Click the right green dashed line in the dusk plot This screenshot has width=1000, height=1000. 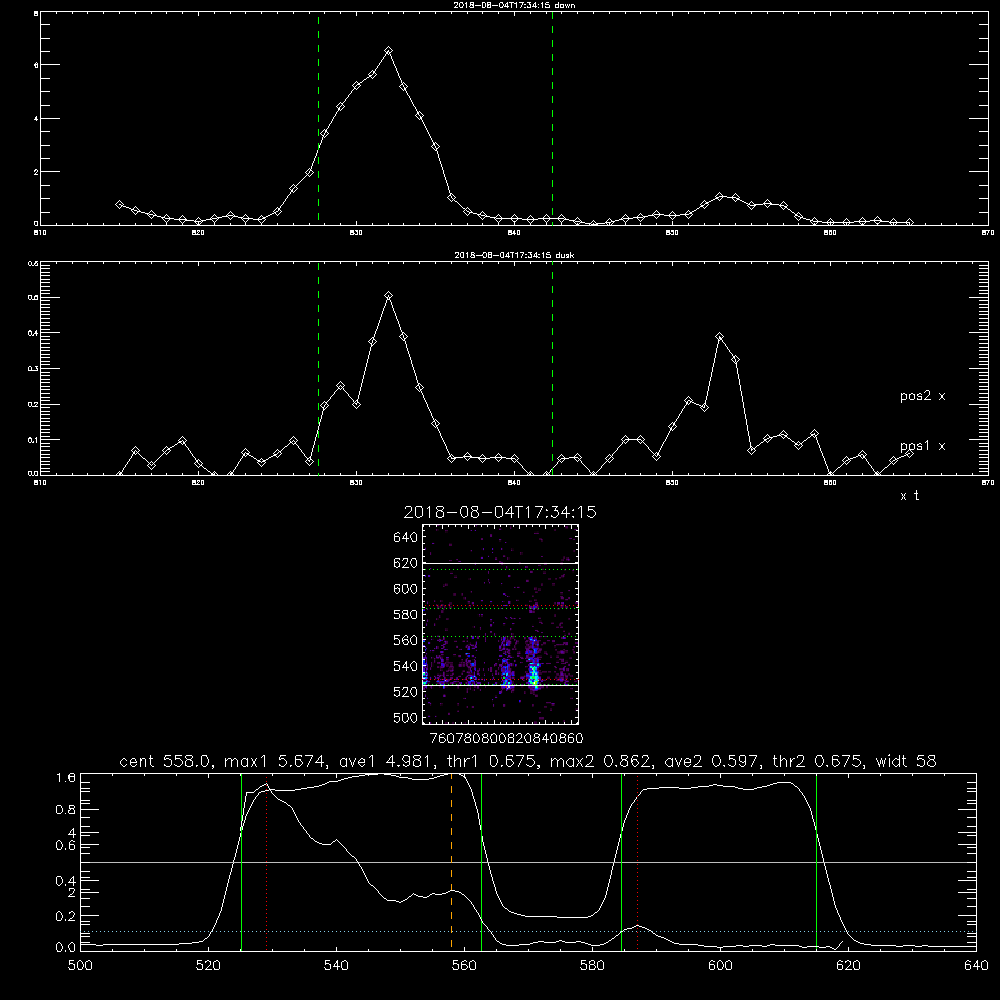552,368
